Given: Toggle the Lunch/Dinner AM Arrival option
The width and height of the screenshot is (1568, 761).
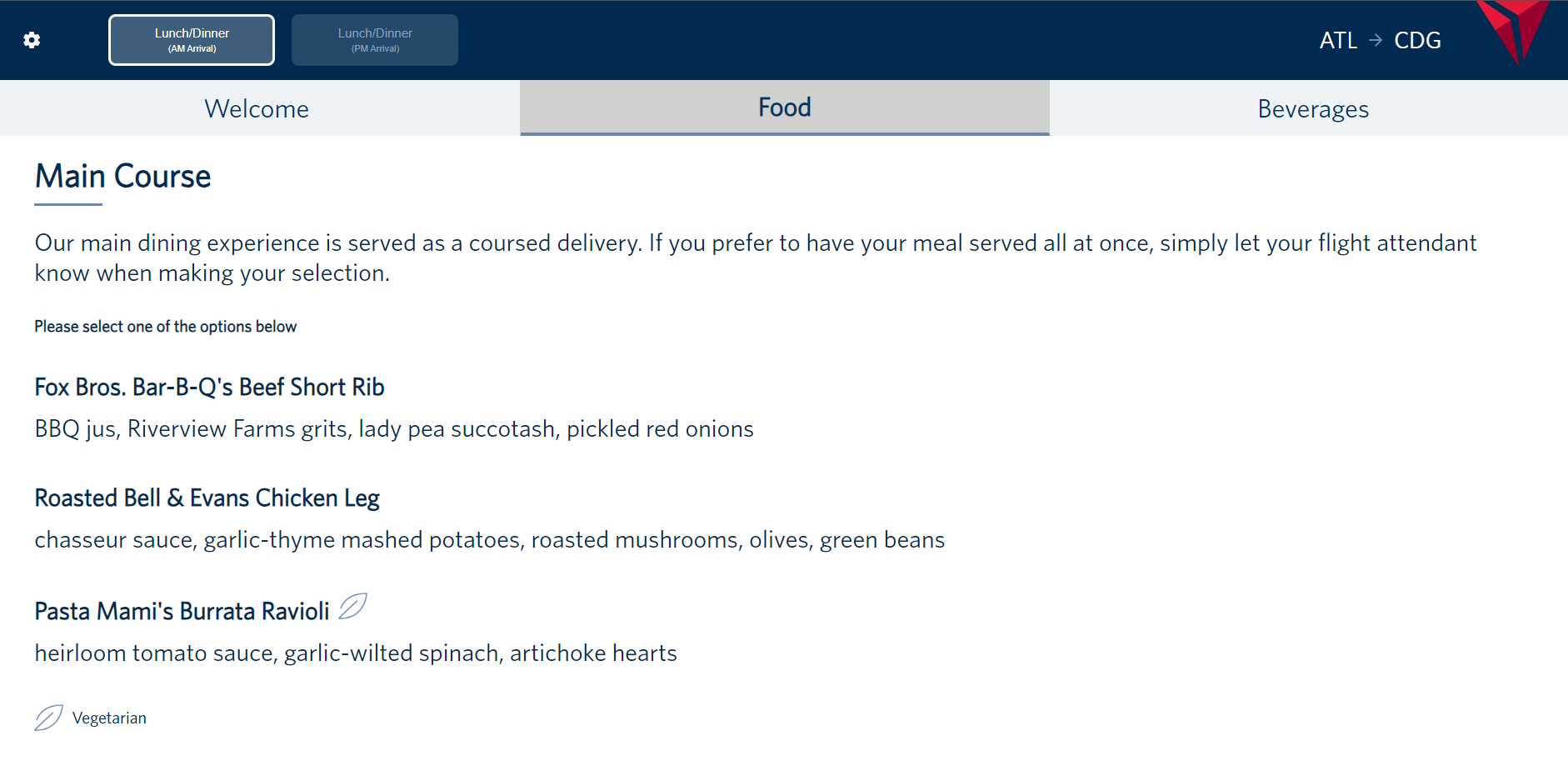Looking at the screenshot, I should pos(191,39).
